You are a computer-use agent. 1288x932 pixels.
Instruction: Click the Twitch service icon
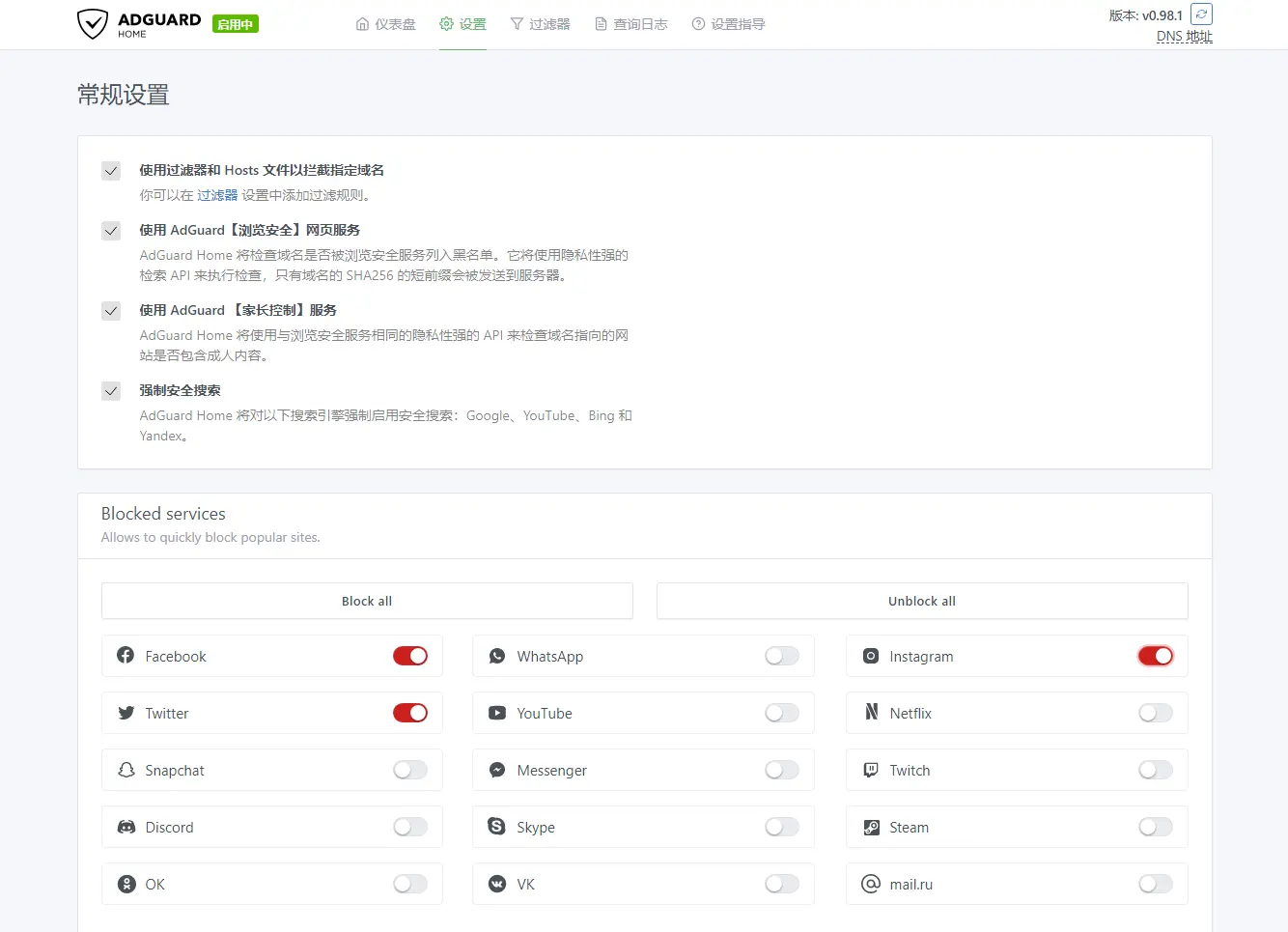871,770
